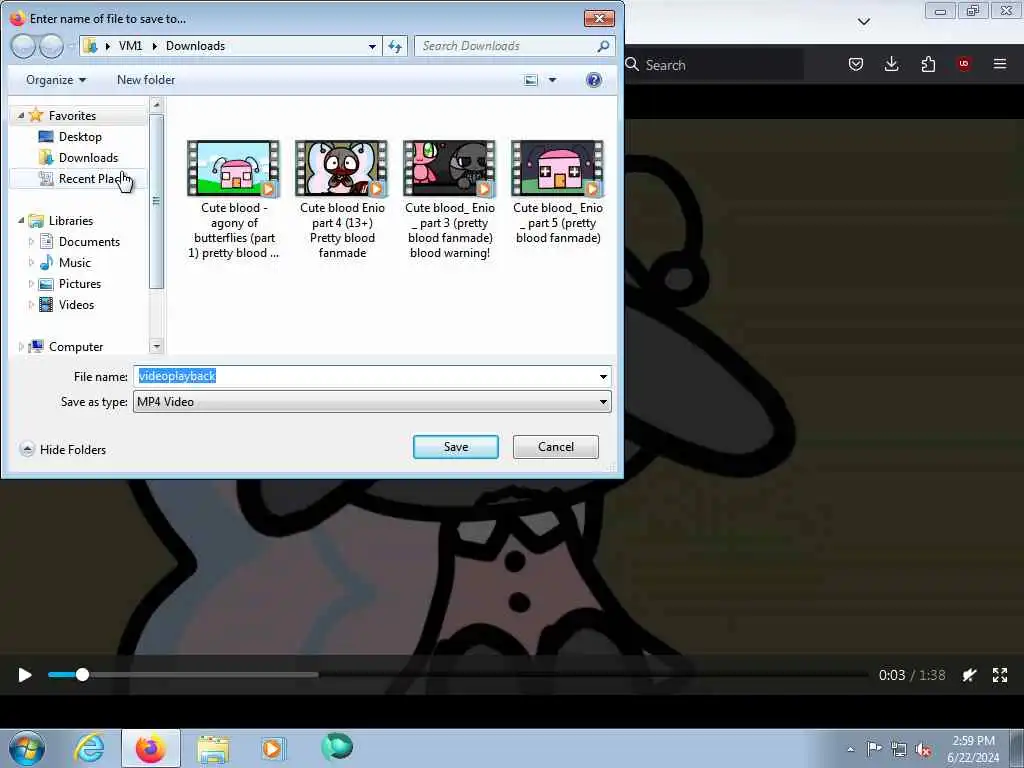Open the Firefox Extensions puzzle icon

coord(928,64)
